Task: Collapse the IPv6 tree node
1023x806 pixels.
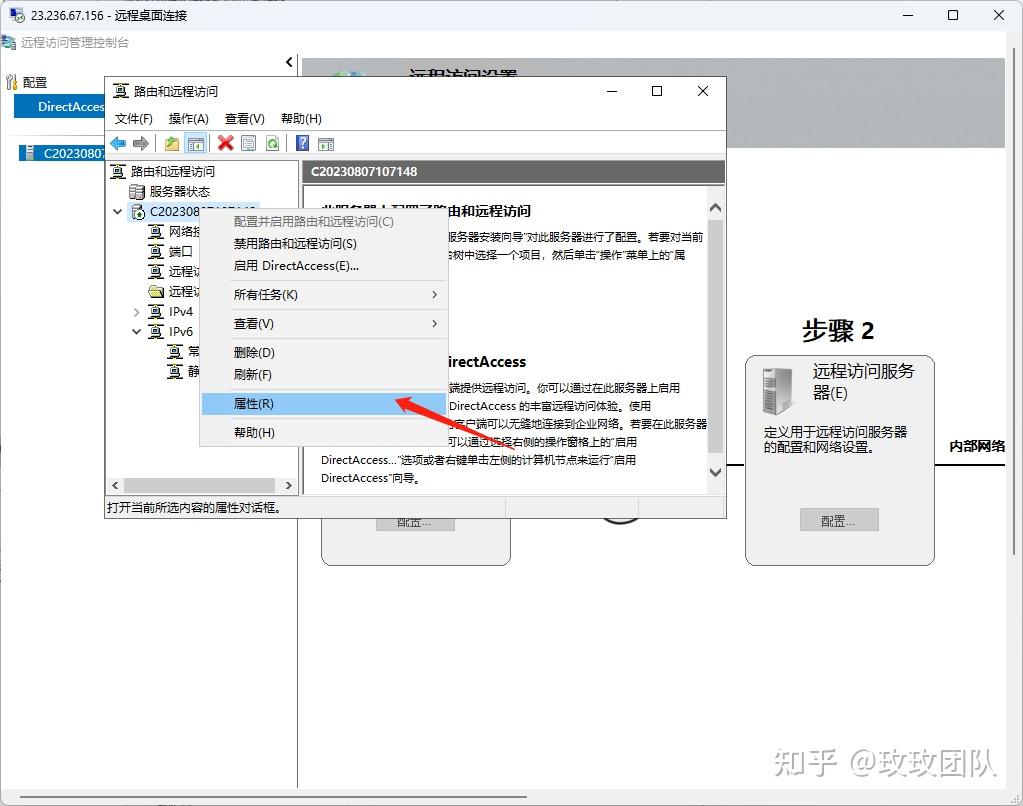Action: [135, 331]
